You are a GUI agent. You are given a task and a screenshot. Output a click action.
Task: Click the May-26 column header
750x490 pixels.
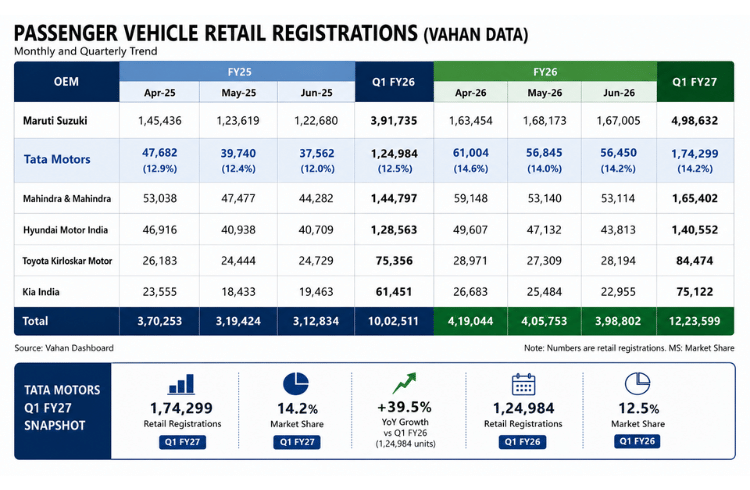[545, 92]
